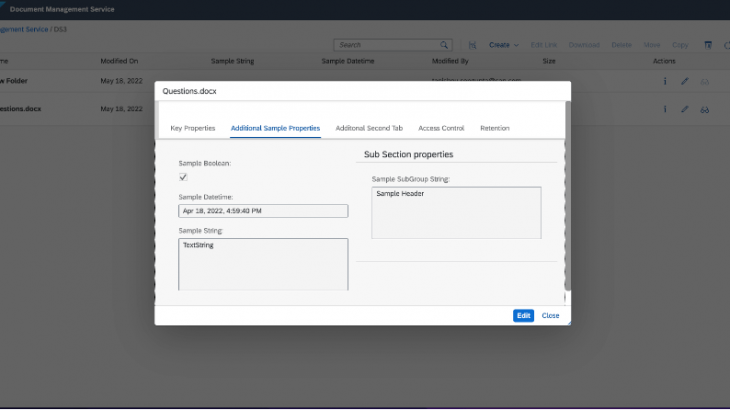The width and height of the screenshot is (730, 410).
Task: Toggle the Sample Boolean checkbox
Action: tap(183, 177)
